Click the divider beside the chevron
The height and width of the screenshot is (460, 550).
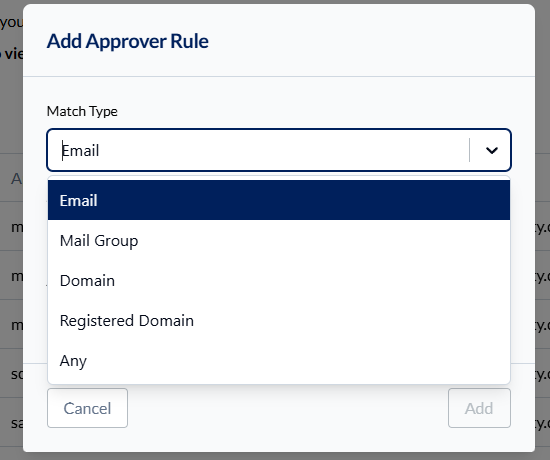tap(469, 150)
